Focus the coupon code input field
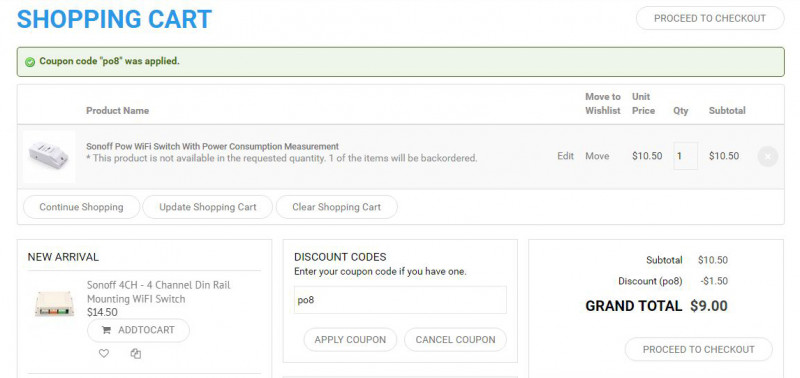Image resolution: width=800 pixels, height=378 pixels. [401, 300]
